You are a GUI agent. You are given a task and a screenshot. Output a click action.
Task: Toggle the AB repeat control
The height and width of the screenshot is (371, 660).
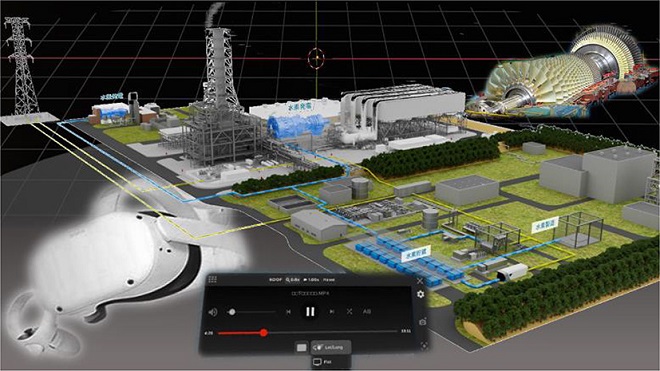[x=367, y=312]
